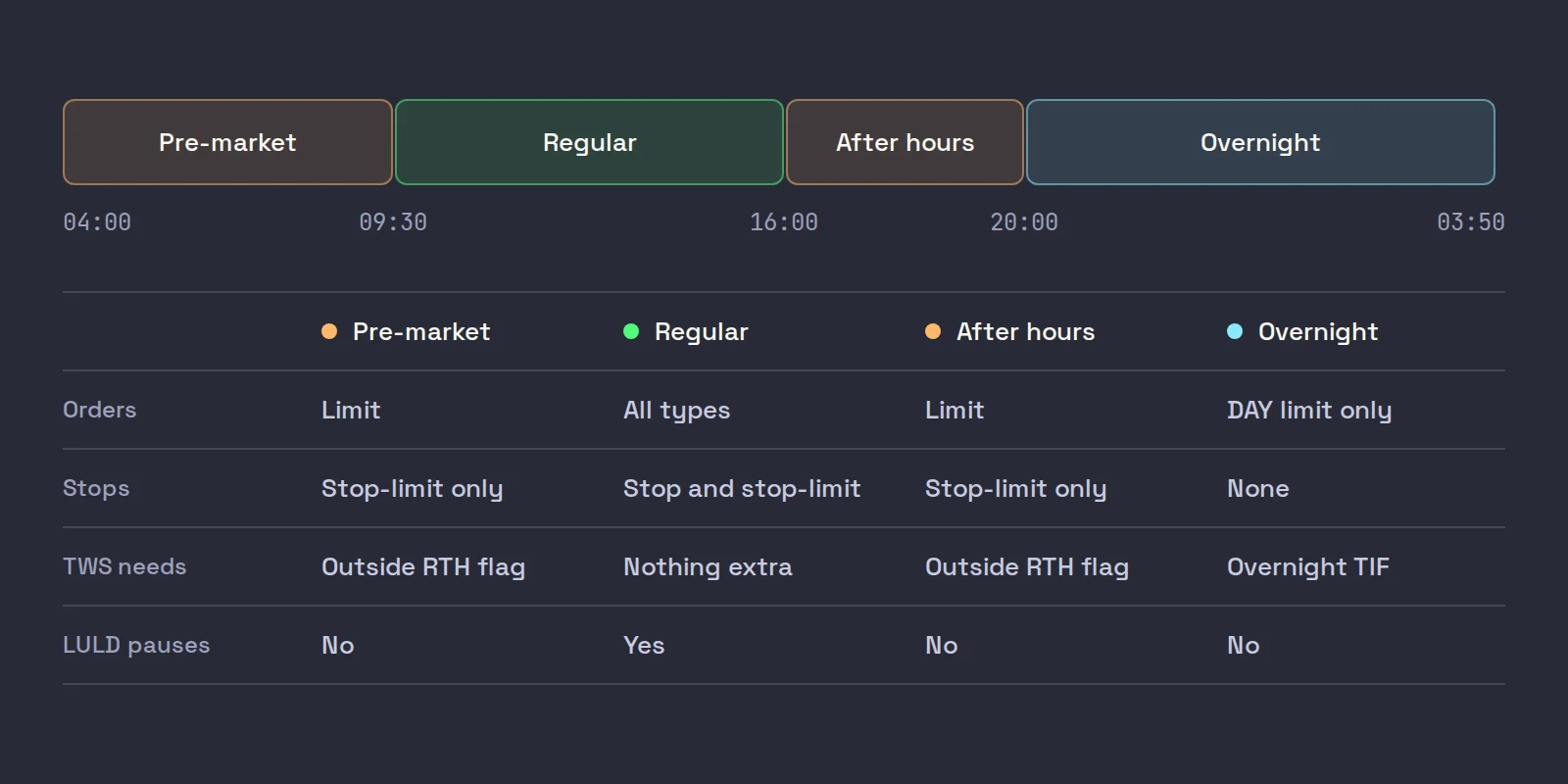Click the orange dot beside After hours column header
Screen dimensions: 1568x784
pyautogui.click(x=933, y=331)
